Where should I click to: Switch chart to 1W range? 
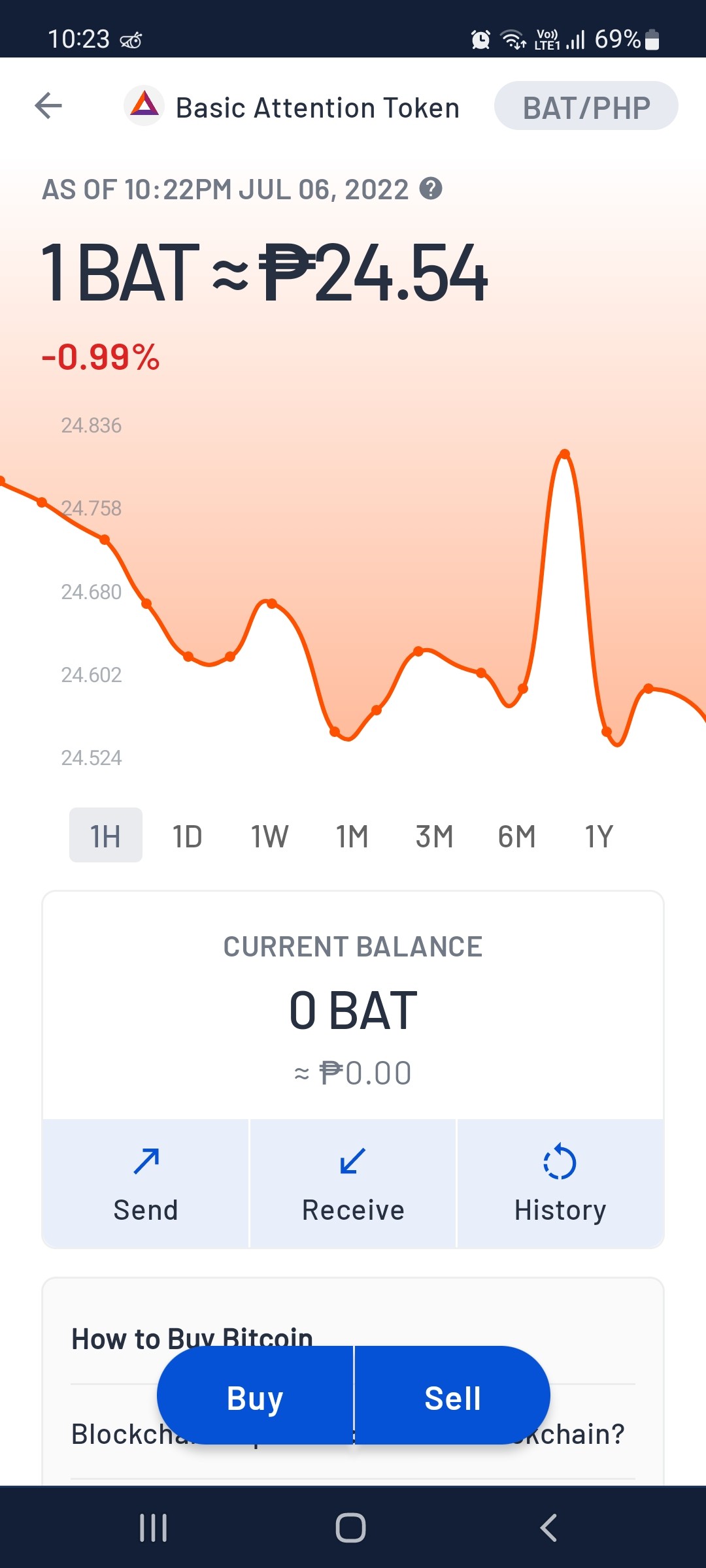tap(270, 836)
